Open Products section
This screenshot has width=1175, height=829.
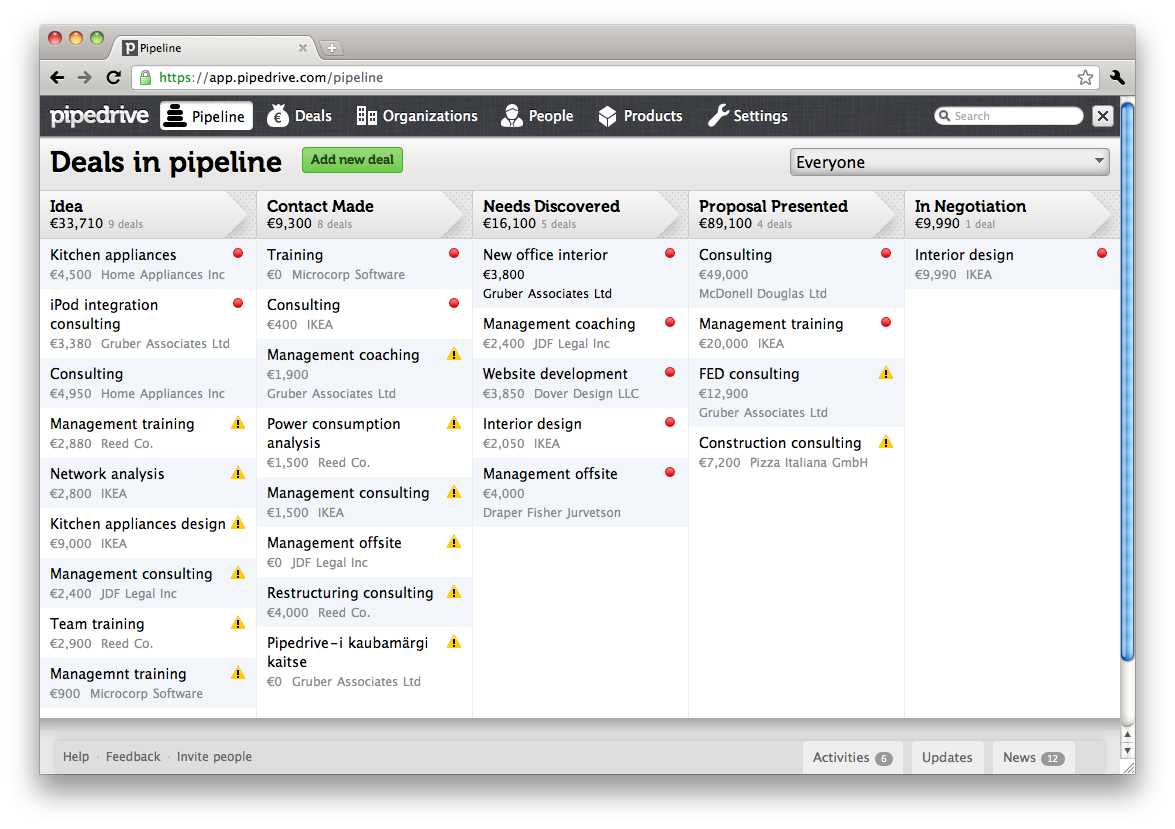641,116
